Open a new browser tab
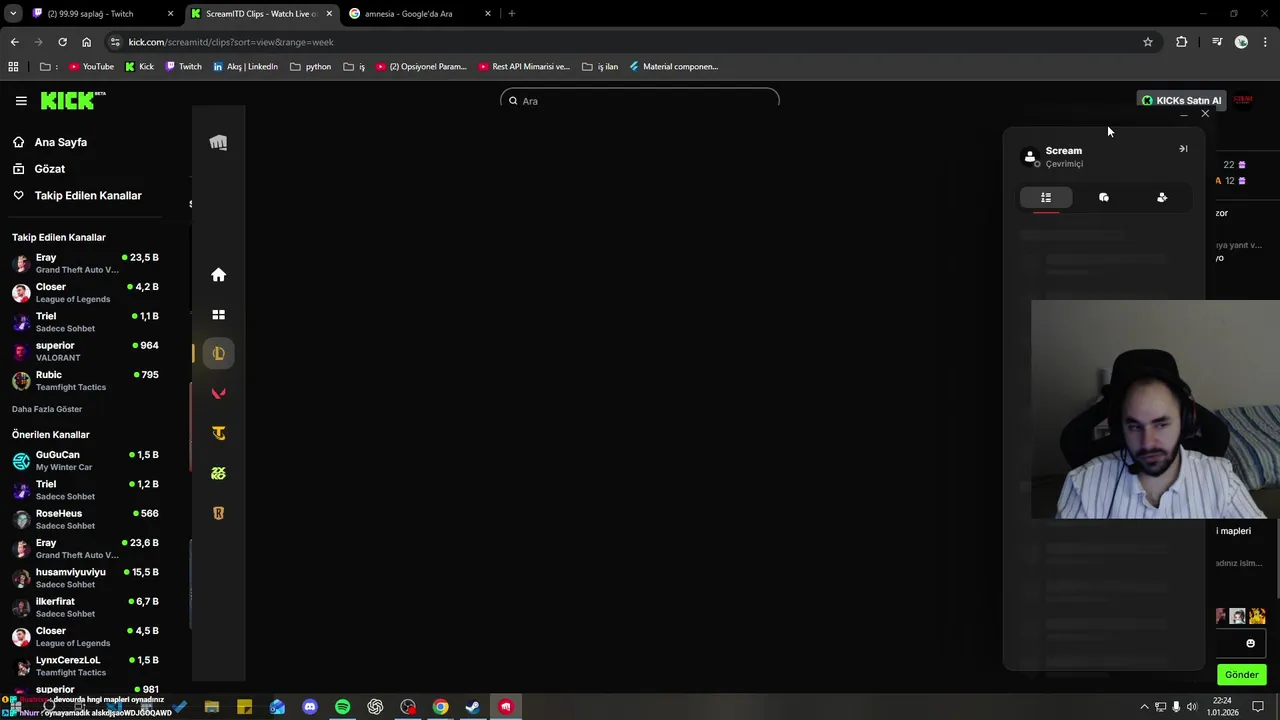Screen dimensions: 1280x720 pyautogui.click(x=512, y=14)
